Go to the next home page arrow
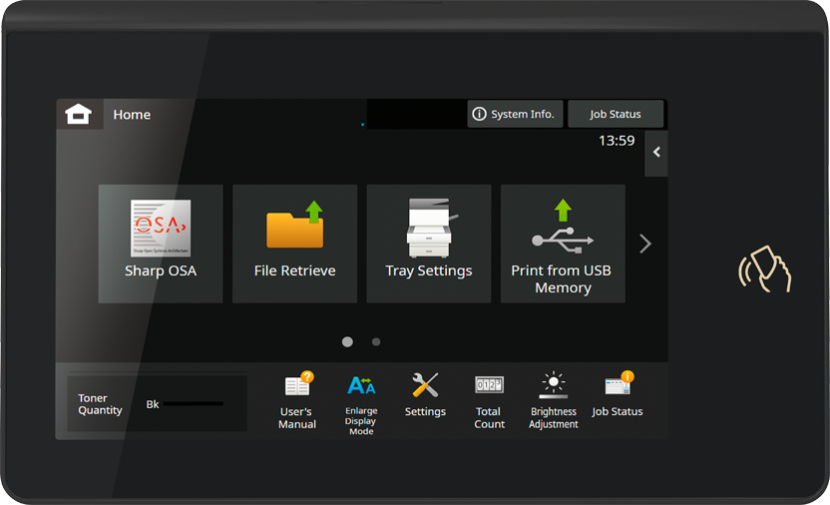 pyautogui.click(x=645, y=244)
